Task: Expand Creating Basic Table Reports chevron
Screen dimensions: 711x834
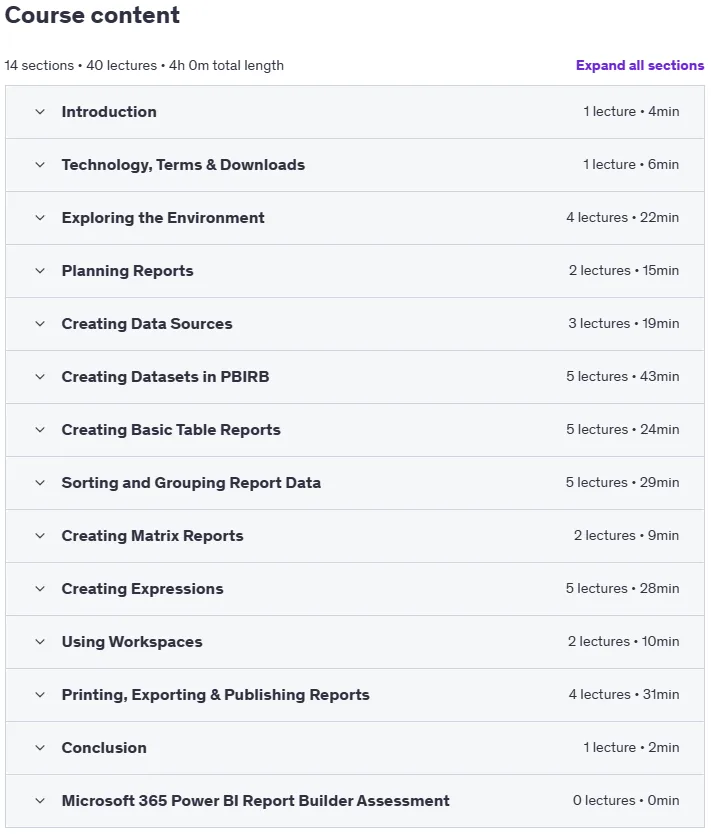Action: click(40, 430)
